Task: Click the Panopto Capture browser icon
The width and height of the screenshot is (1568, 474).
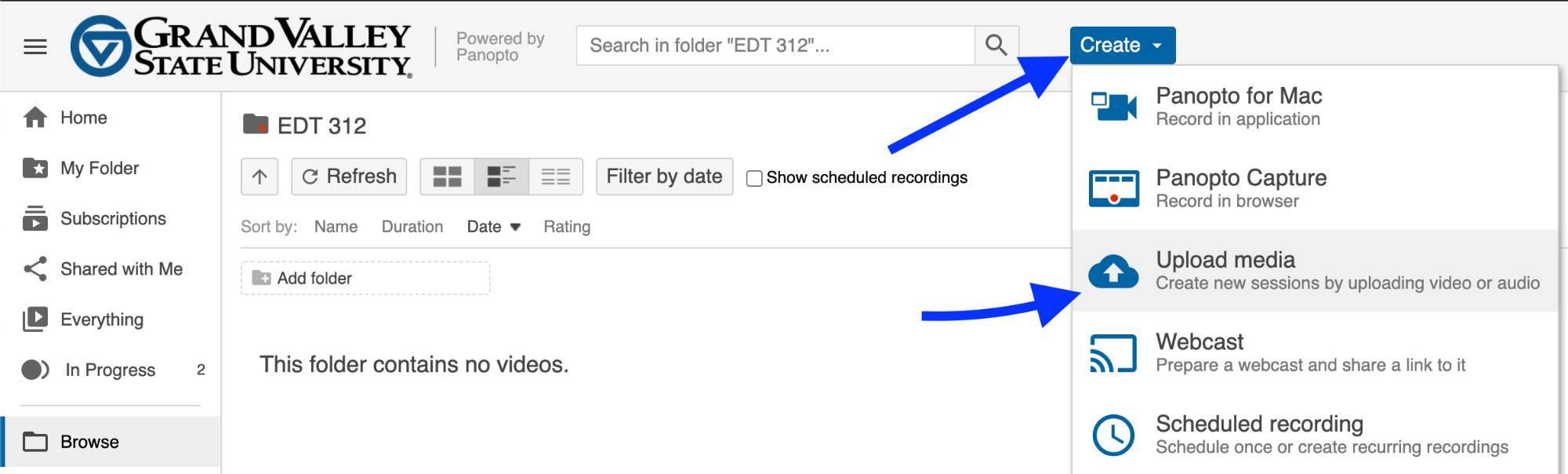Action: pos(1113,189)
